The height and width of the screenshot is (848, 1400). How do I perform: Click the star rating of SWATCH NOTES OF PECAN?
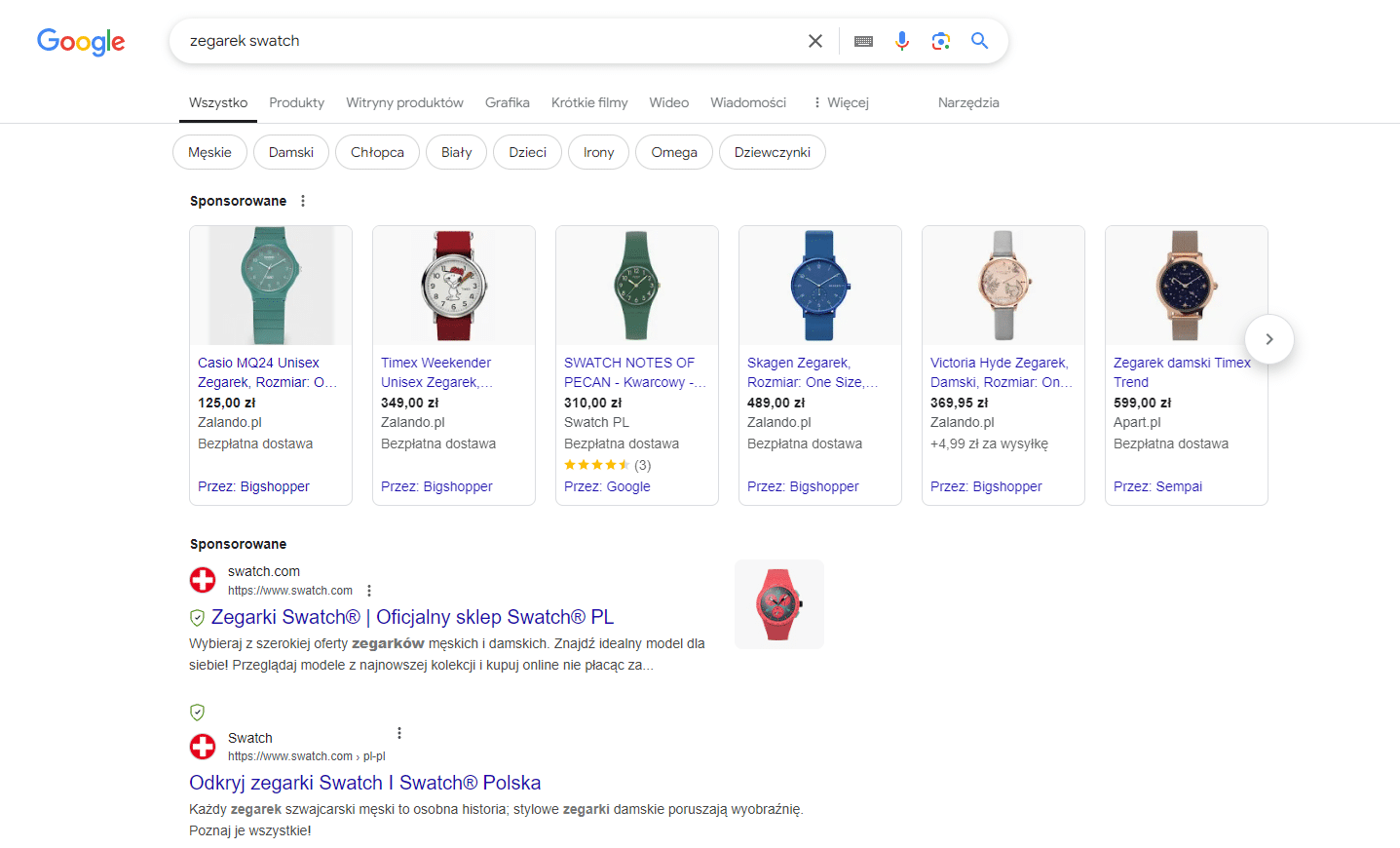point(597,465)
